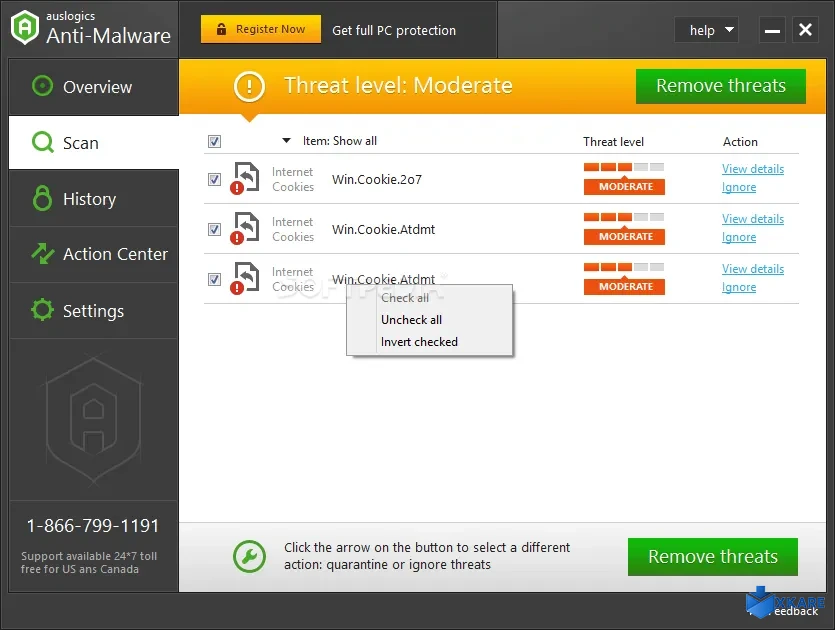Click the threat level warning exclamation icon
Screen dimensions: 835x630
coord(249,86)
